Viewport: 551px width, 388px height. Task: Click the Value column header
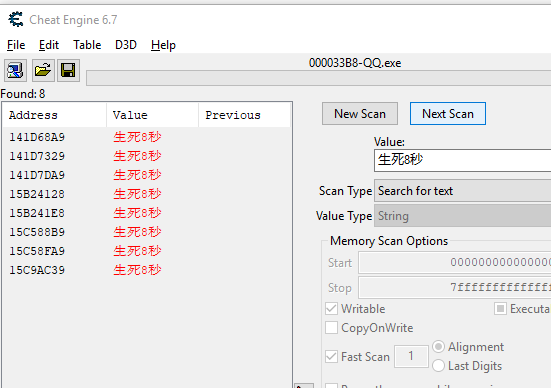(153, 115)
